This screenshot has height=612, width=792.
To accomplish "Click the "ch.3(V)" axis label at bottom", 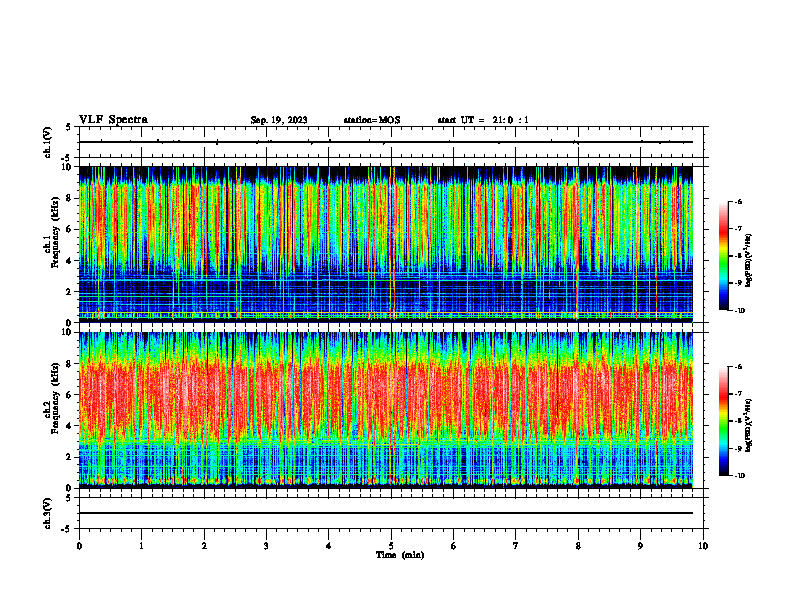I will (x=48, y=513).
